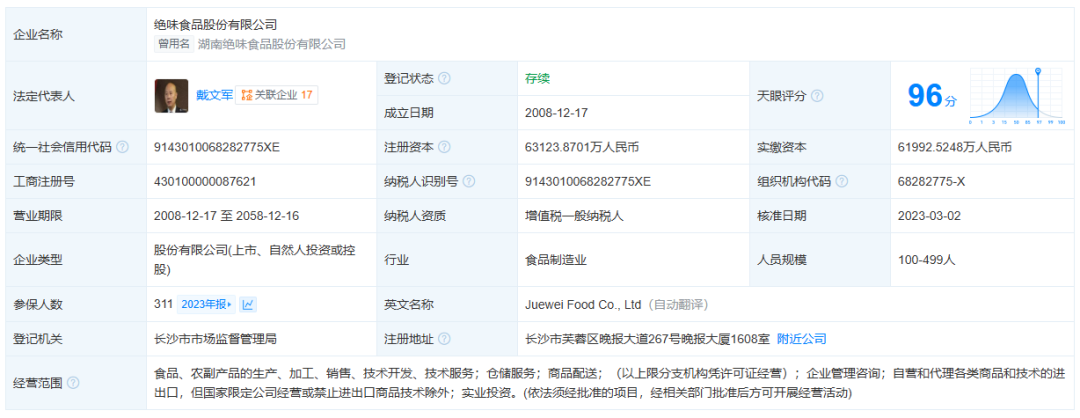This screenshot has height=418, width=1080.
Task: Select former name 湖南绝味食品股份有限公司
Action: click(x=271, y=45)
